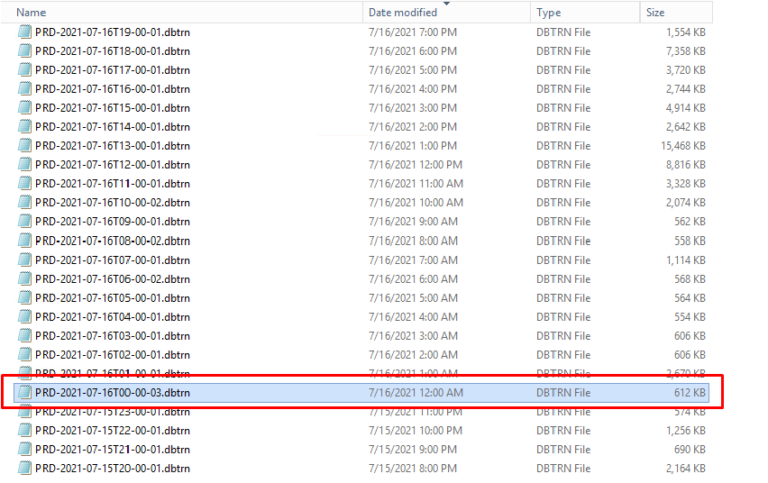
Task: Select file name PRD-2021-07-16T12-00-01.dbtrn
Action: coord(112,165)
